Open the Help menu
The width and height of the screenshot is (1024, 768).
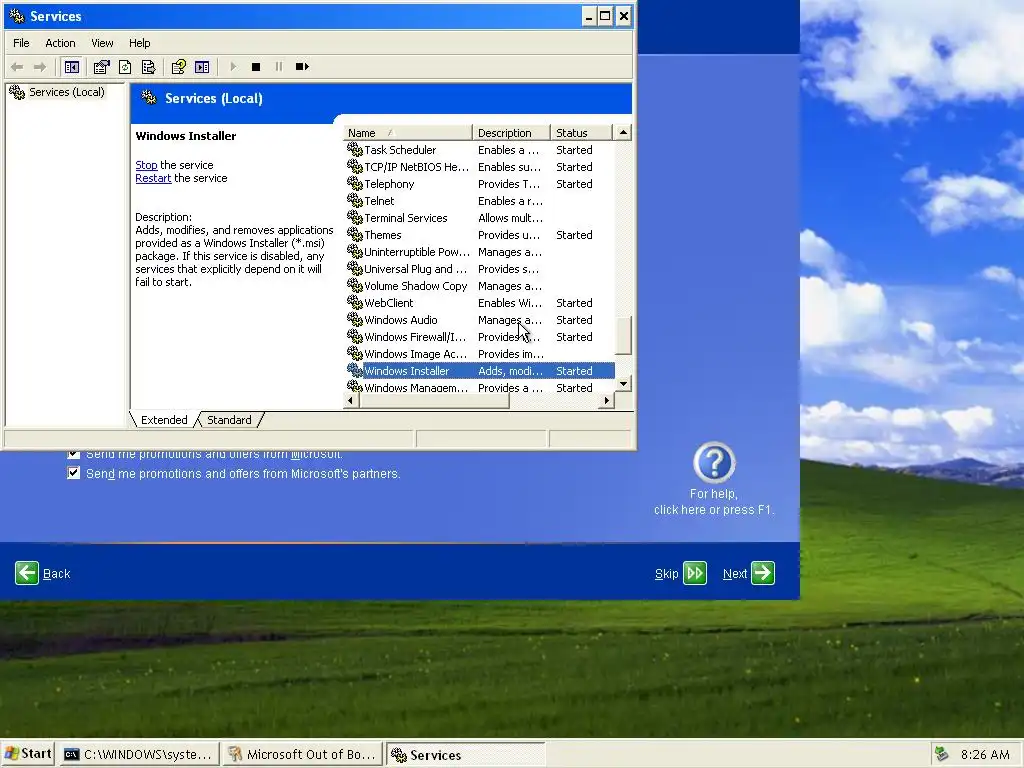tap(139, 43)
